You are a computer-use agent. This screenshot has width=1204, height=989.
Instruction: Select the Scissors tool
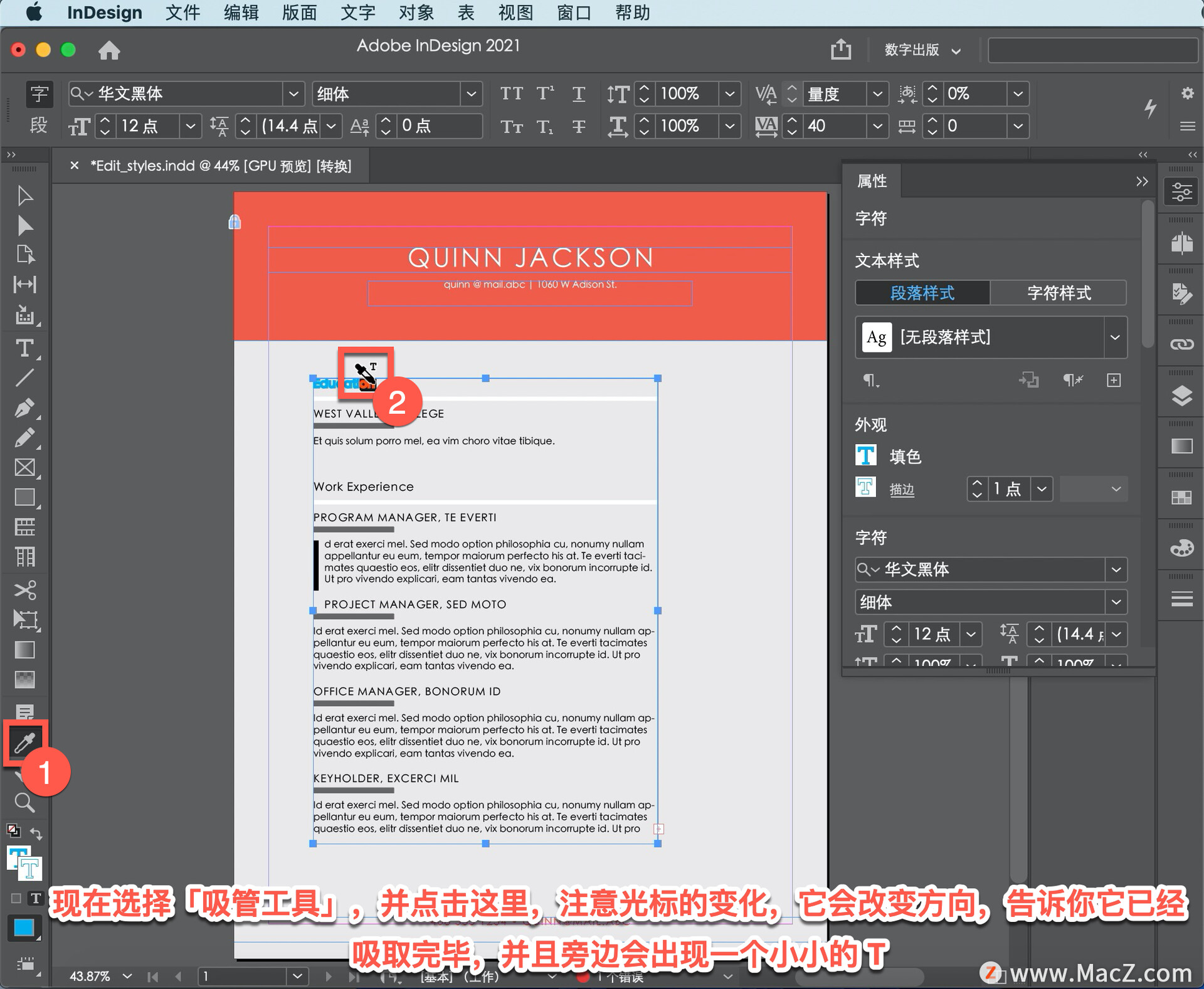click(24, 590)
